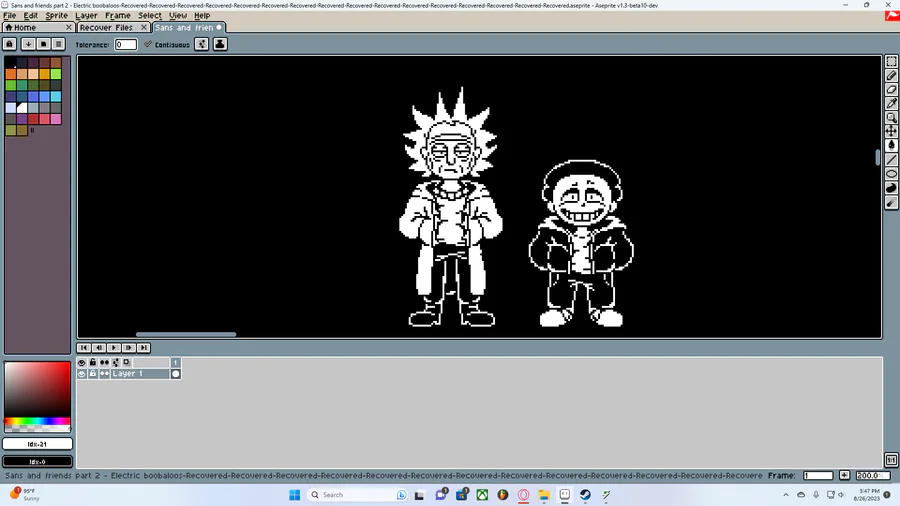The height and width of the screenshot is (506, 900).
Task: Select the Blur tool
Action: point(891,203)
